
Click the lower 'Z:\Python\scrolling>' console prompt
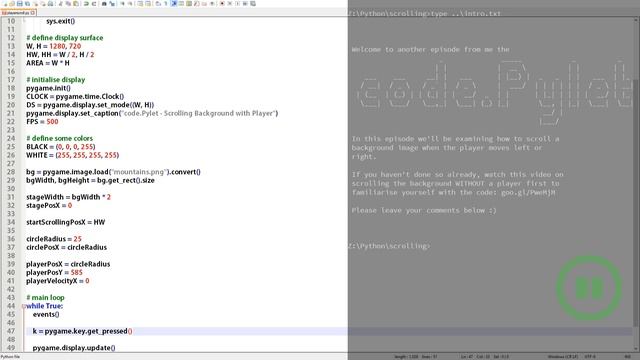point(389,246)
